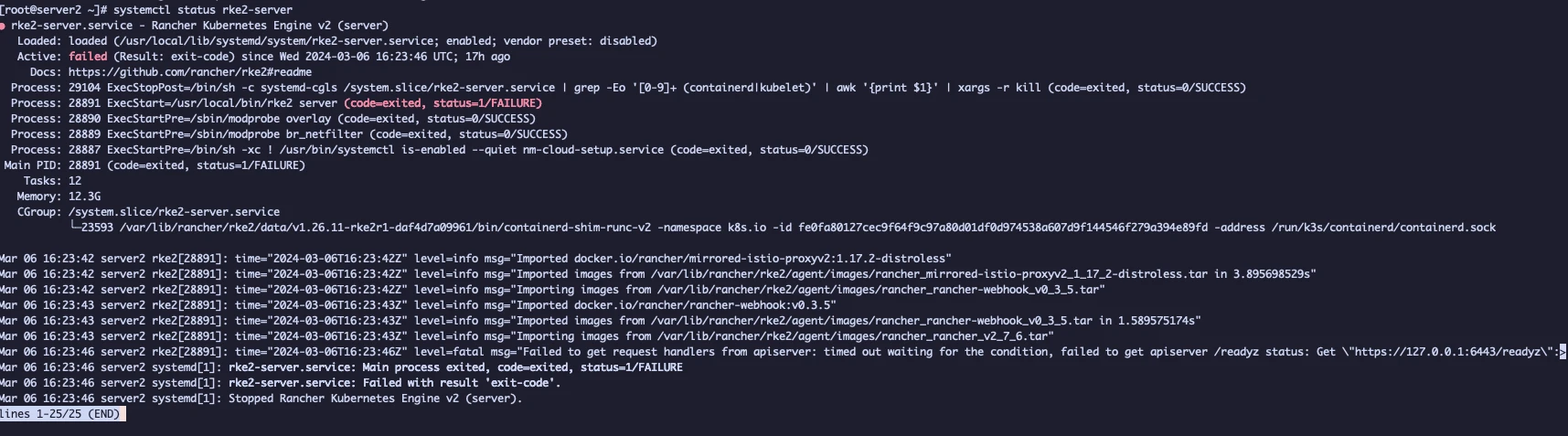Click the "lines 1-25/25 (END)" pager indicator
1568x436 pixels.
61,414
